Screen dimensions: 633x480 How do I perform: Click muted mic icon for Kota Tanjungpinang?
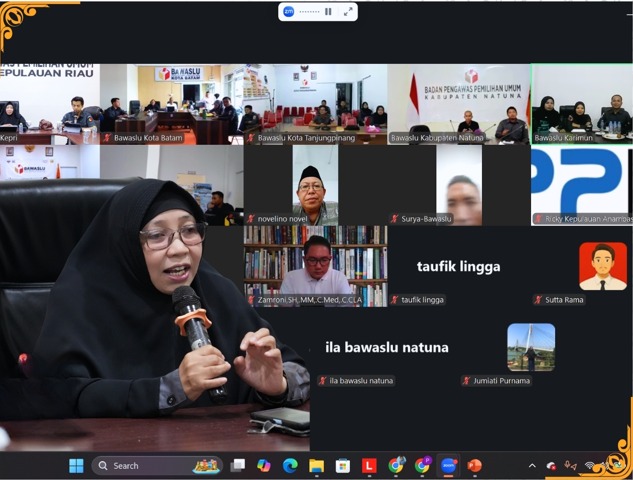click(251, 138)
